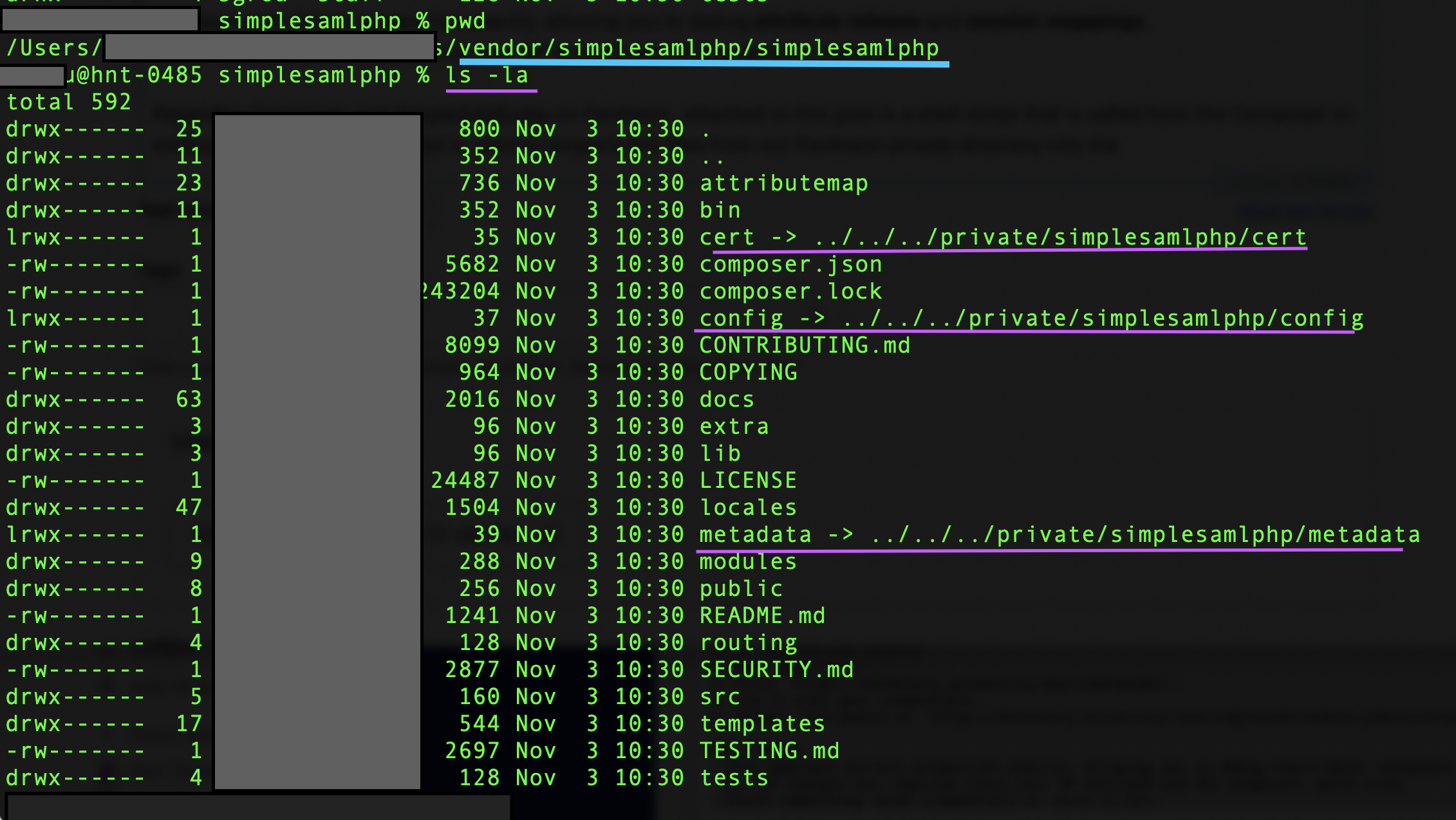Click the modules folder name
This screenshot has height=820, width=1456.
748,561
